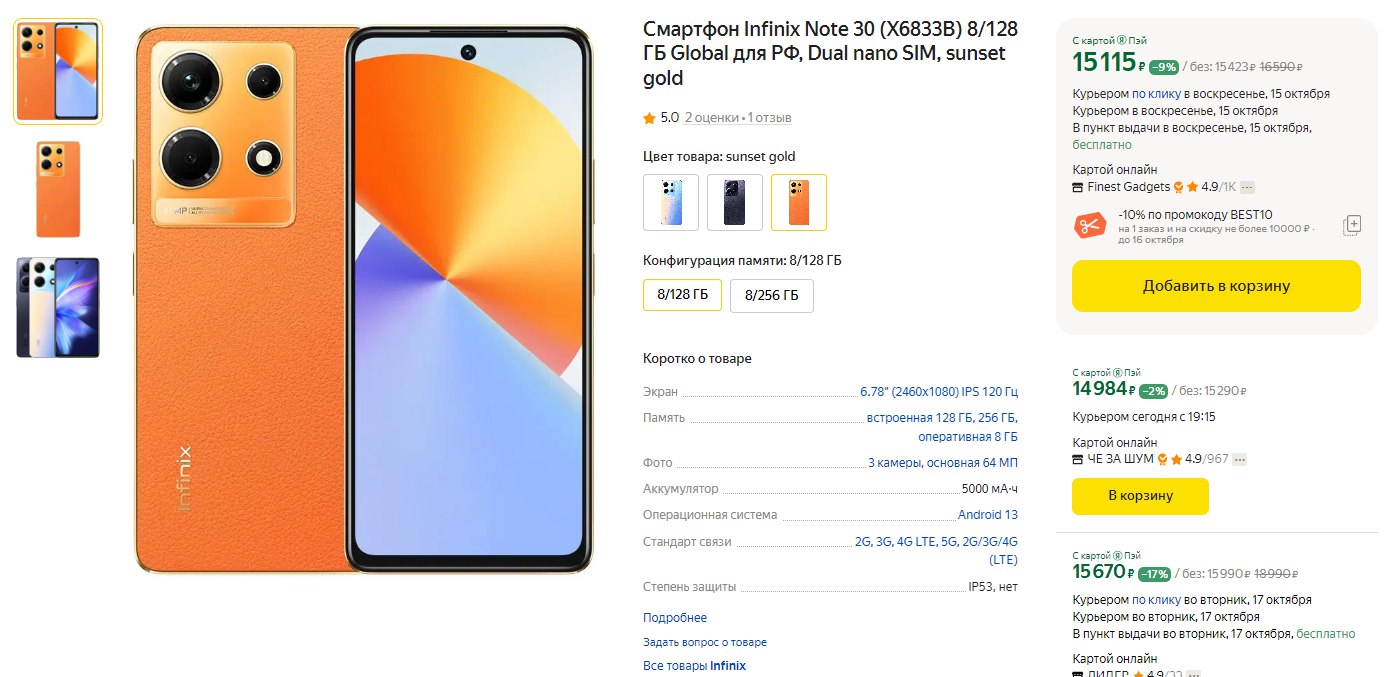Click Добавить в корзину button
The height and width of the screenshot is (677, 1390).
1216,286
